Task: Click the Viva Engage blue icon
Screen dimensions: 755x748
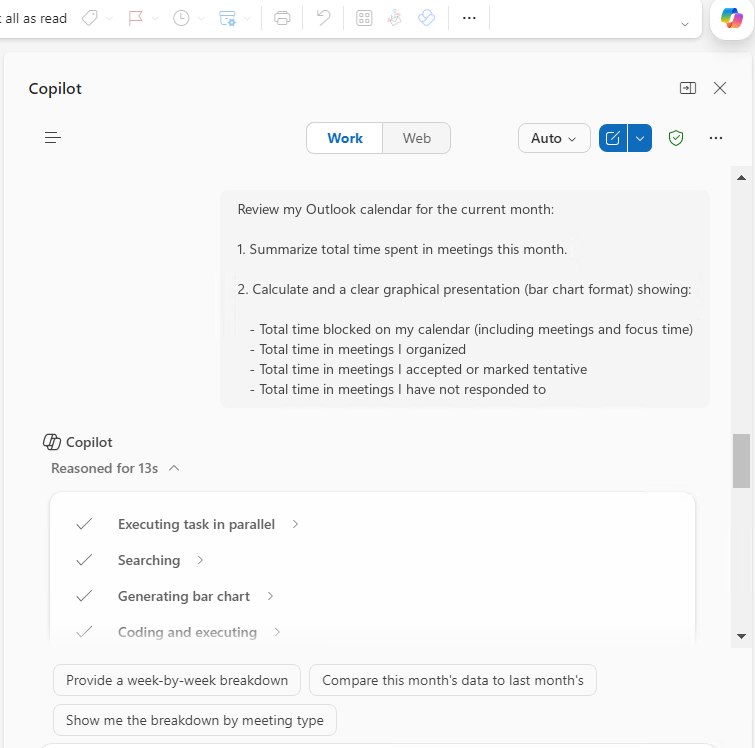Action: (x=426, y=18)
